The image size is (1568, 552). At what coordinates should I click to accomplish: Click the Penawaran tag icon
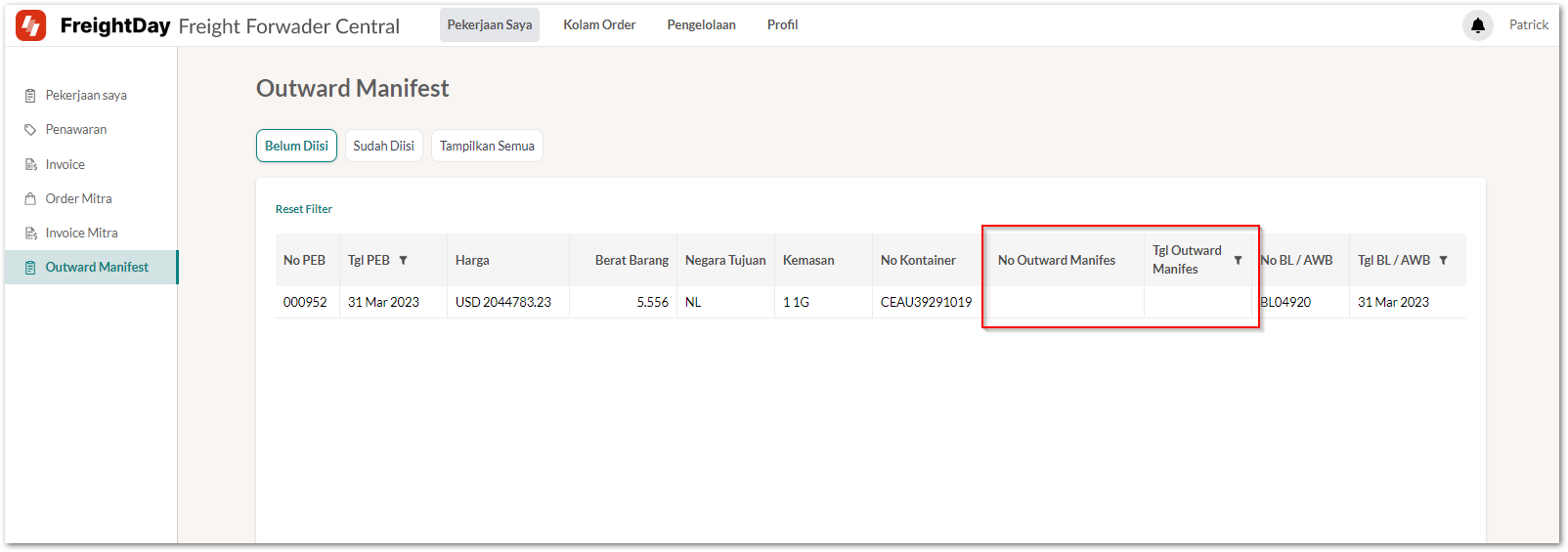point(30,130)
